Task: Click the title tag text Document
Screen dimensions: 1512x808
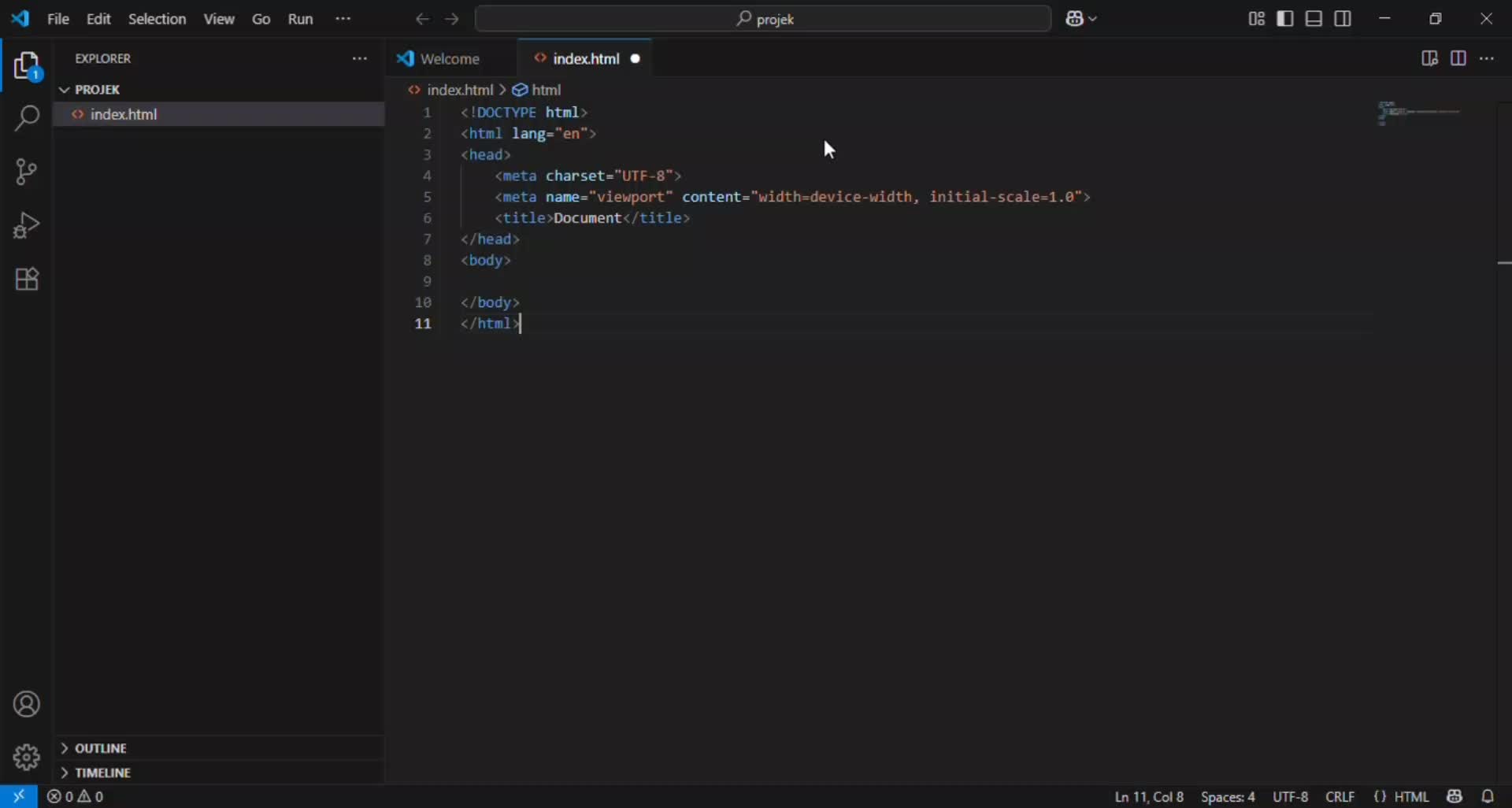Action: (x=588, y=219)
